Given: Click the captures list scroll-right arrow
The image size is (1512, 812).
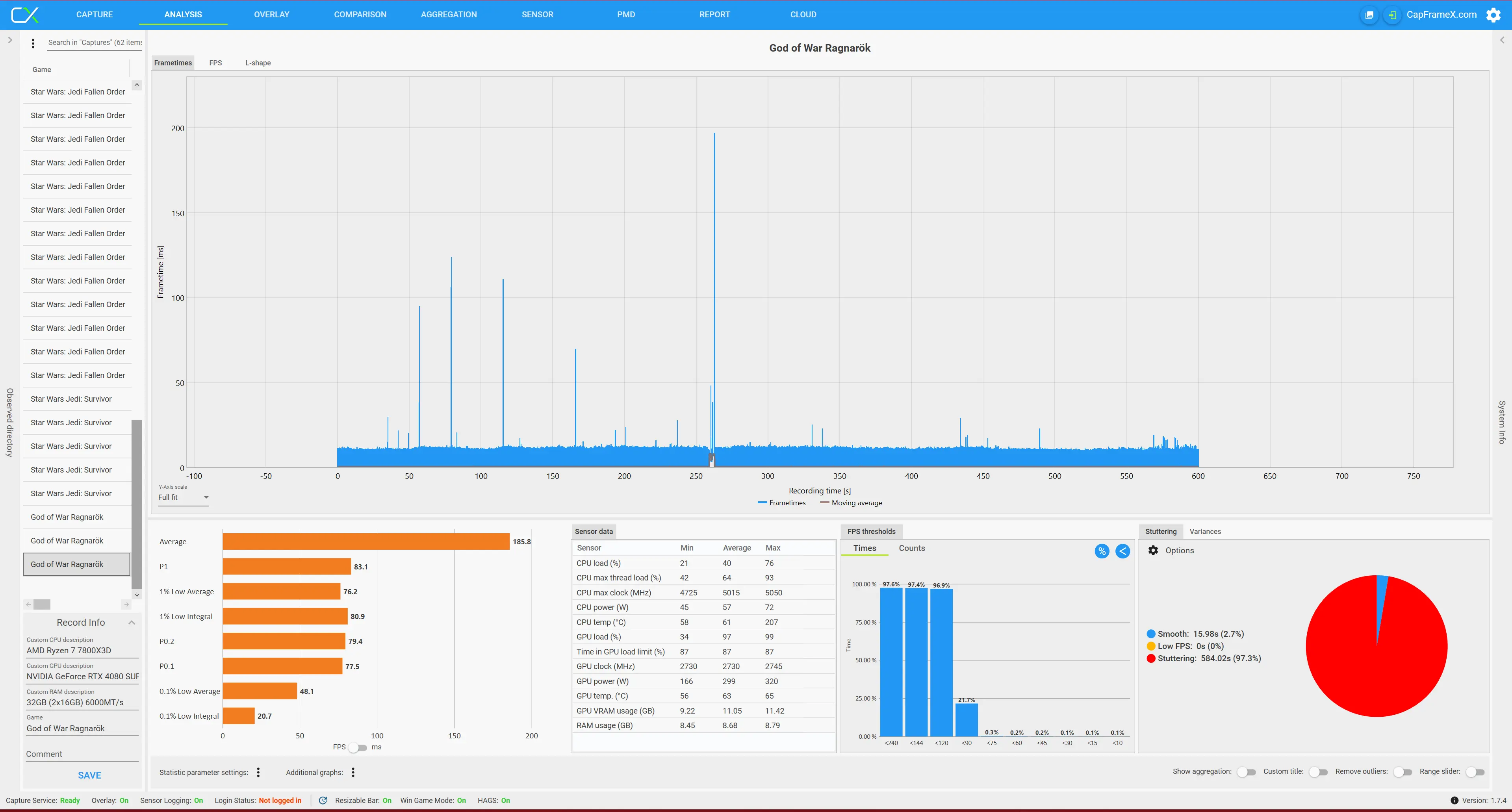Looking at the screenshot, I should point(126,604).
